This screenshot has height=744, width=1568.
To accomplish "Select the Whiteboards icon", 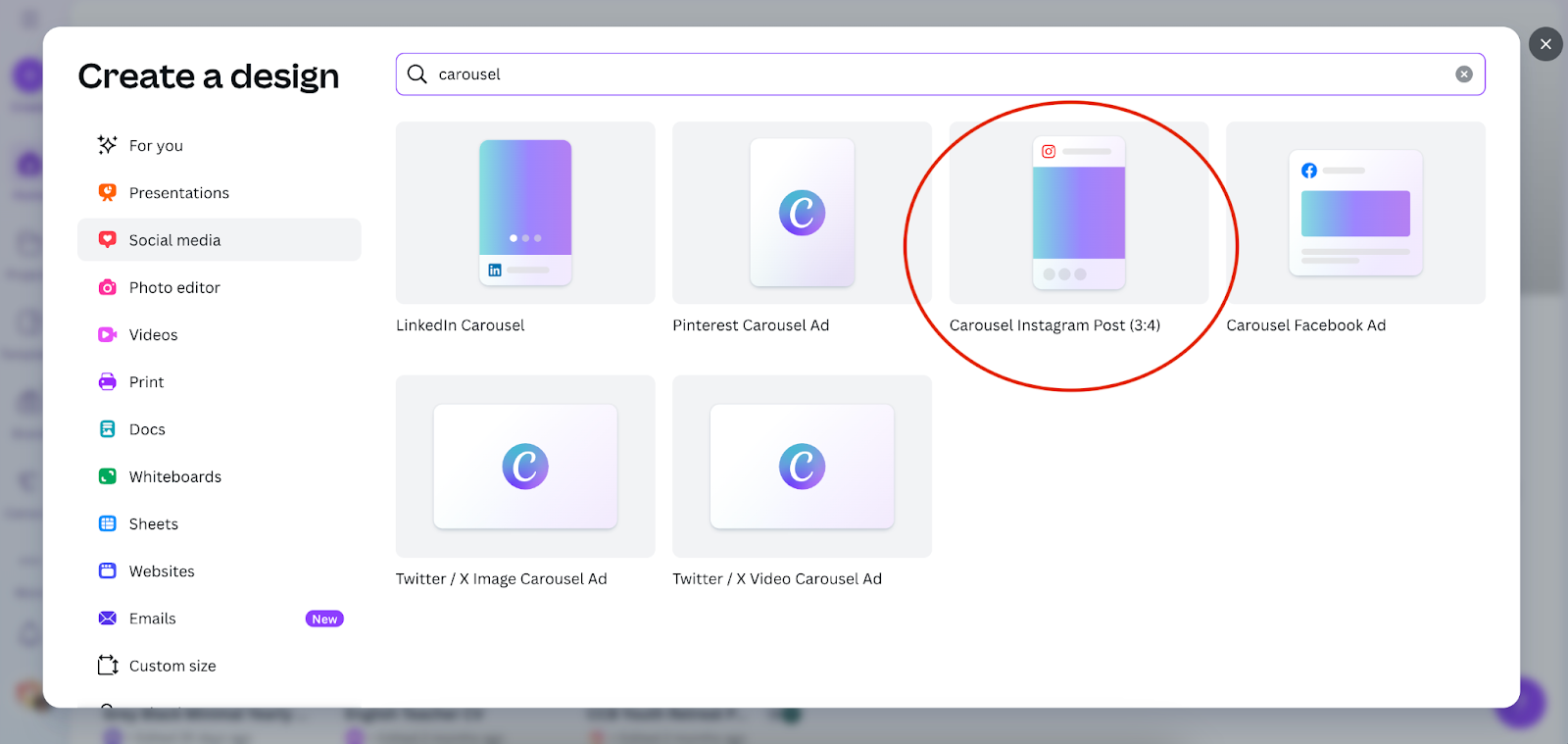I will pos(107,476).
